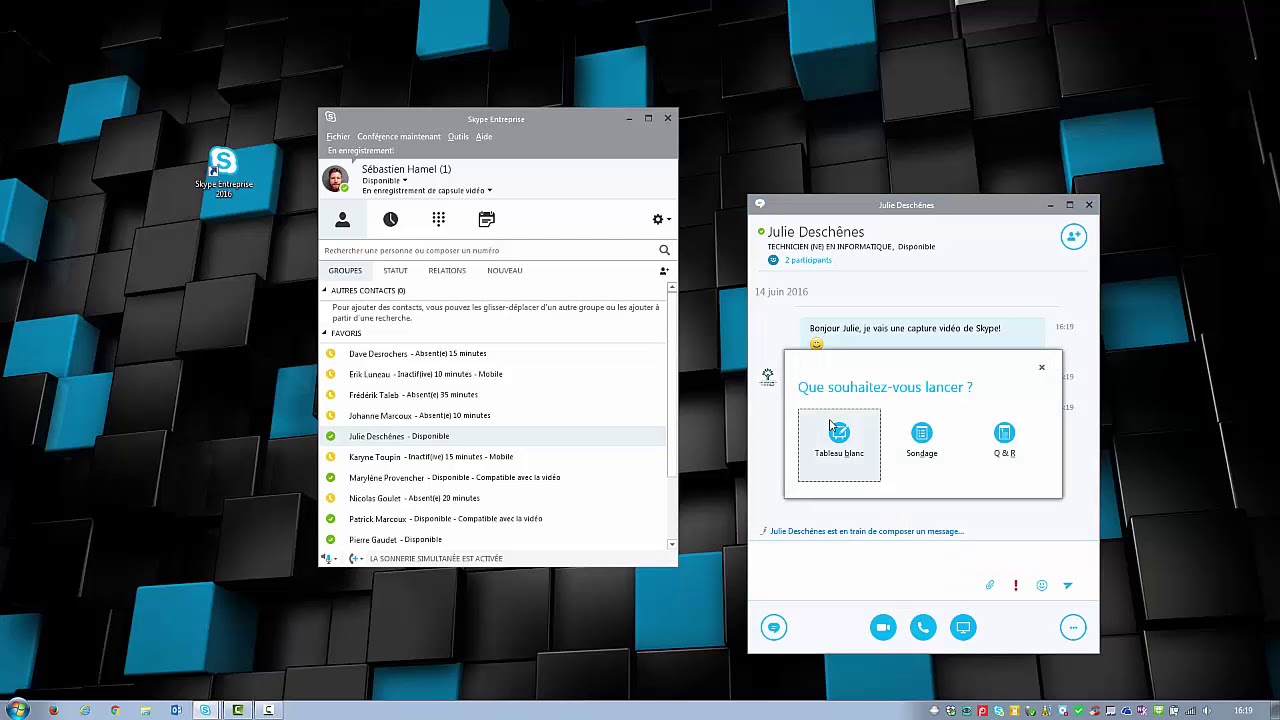Open the Outils menu
This screenshot has width=1280, height=720.
(458, 137)
